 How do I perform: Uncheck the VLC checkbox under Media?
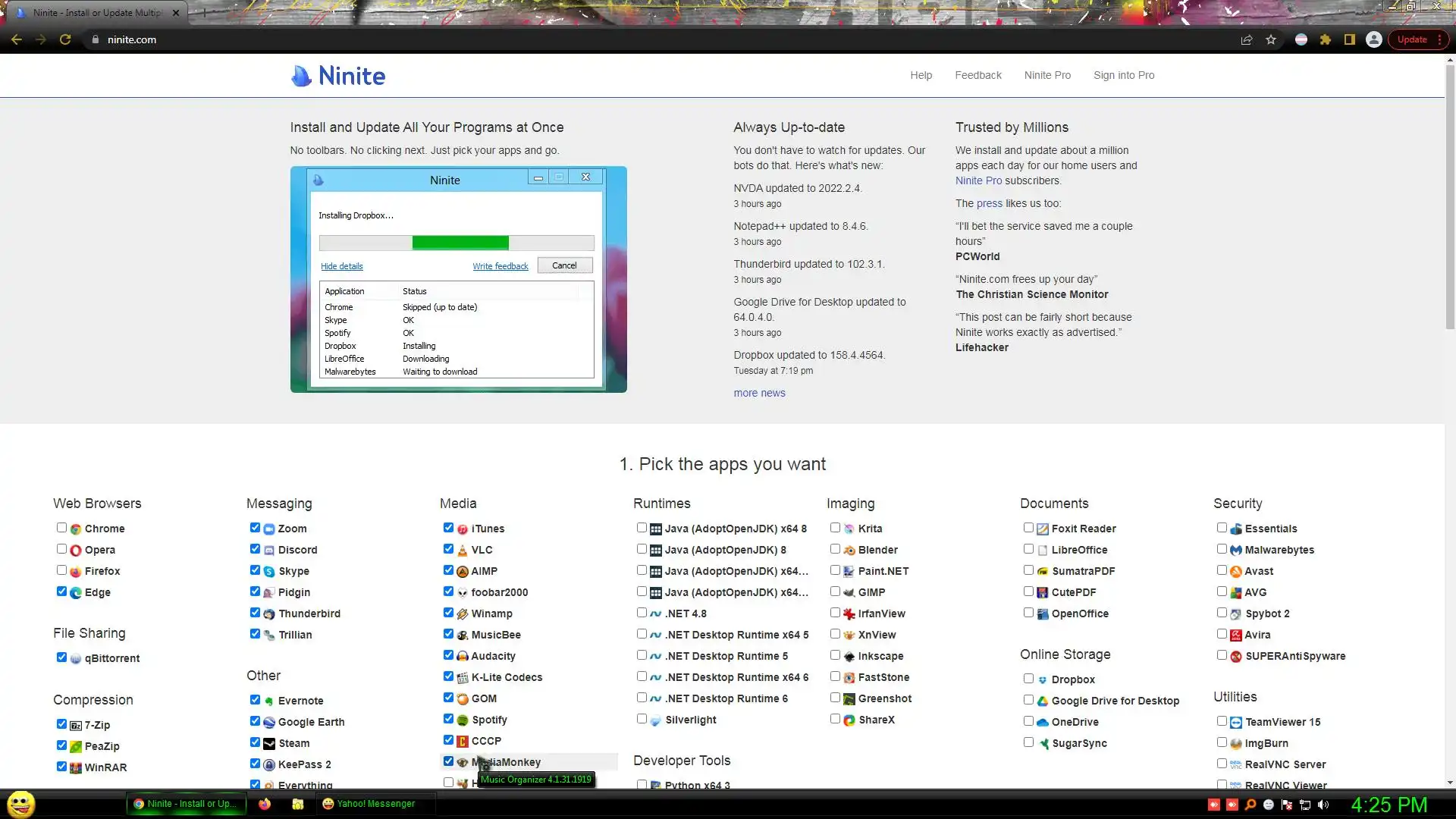(x=448, y=549)
